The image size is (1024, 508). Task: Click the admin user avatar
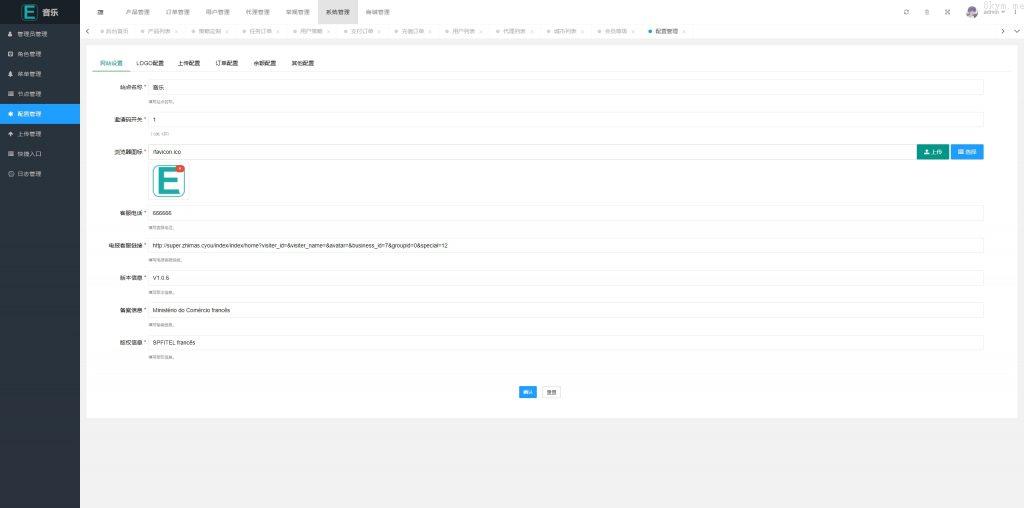point(972,12)
